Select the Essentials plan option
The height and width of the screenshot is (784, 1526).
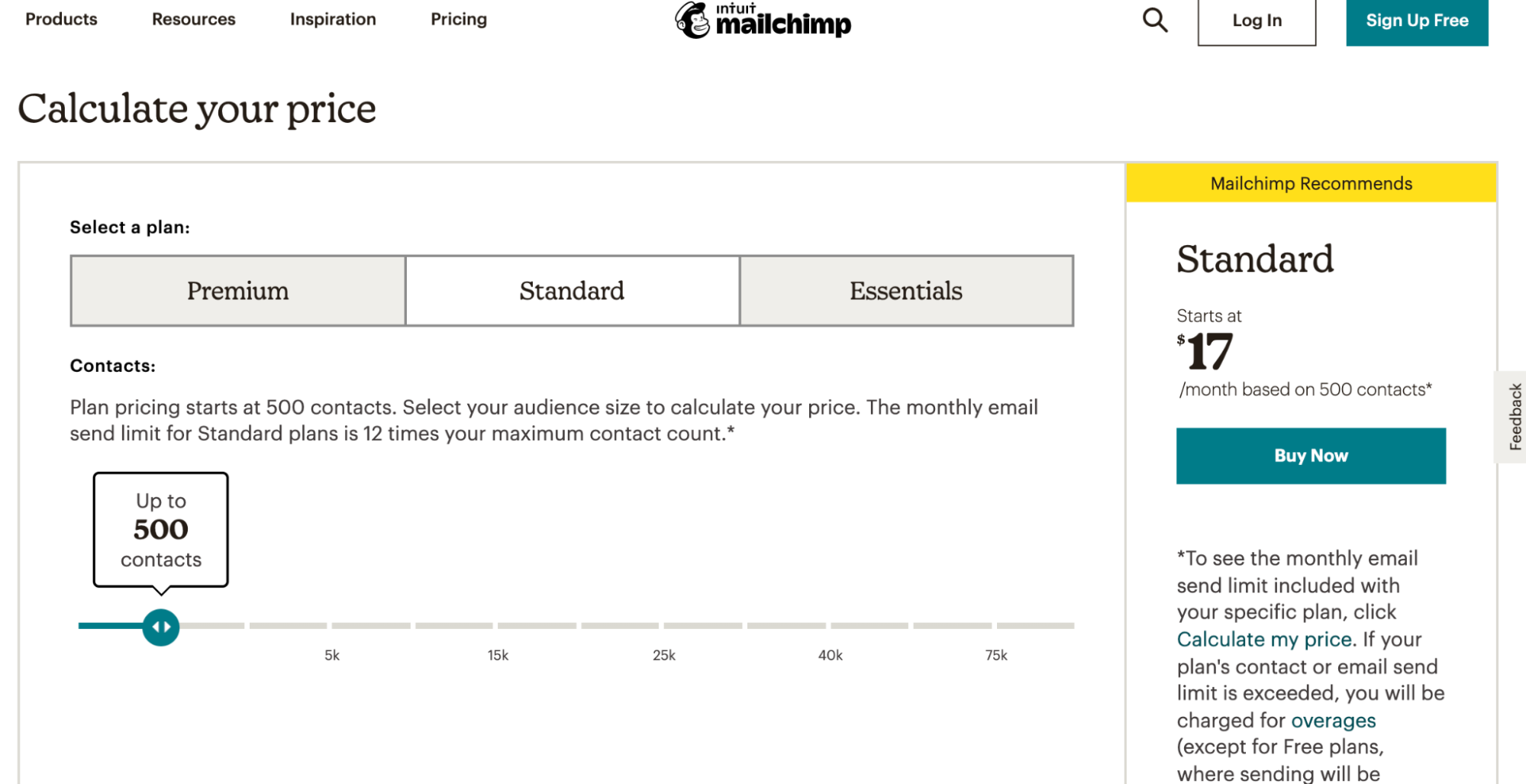906,291
